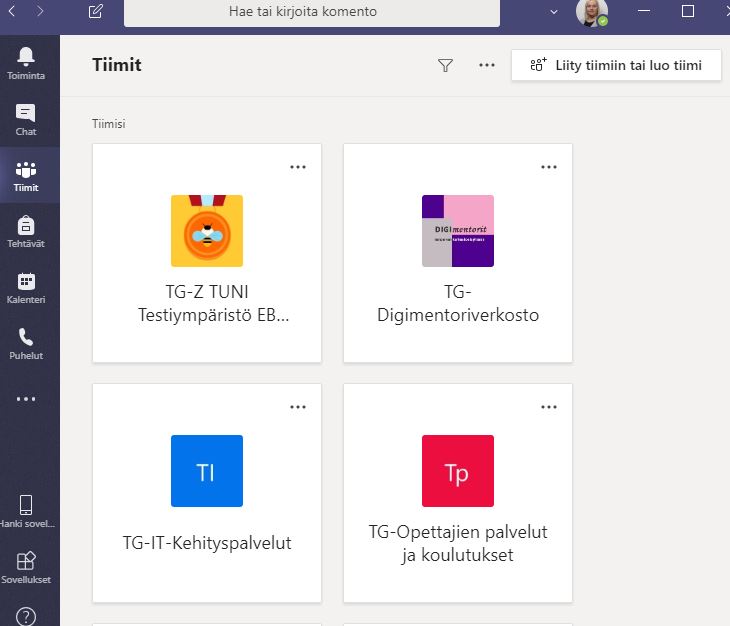Open options menu for TG-Z TUNI team
This screenshot has height=626, width=730.
[298, 167]
